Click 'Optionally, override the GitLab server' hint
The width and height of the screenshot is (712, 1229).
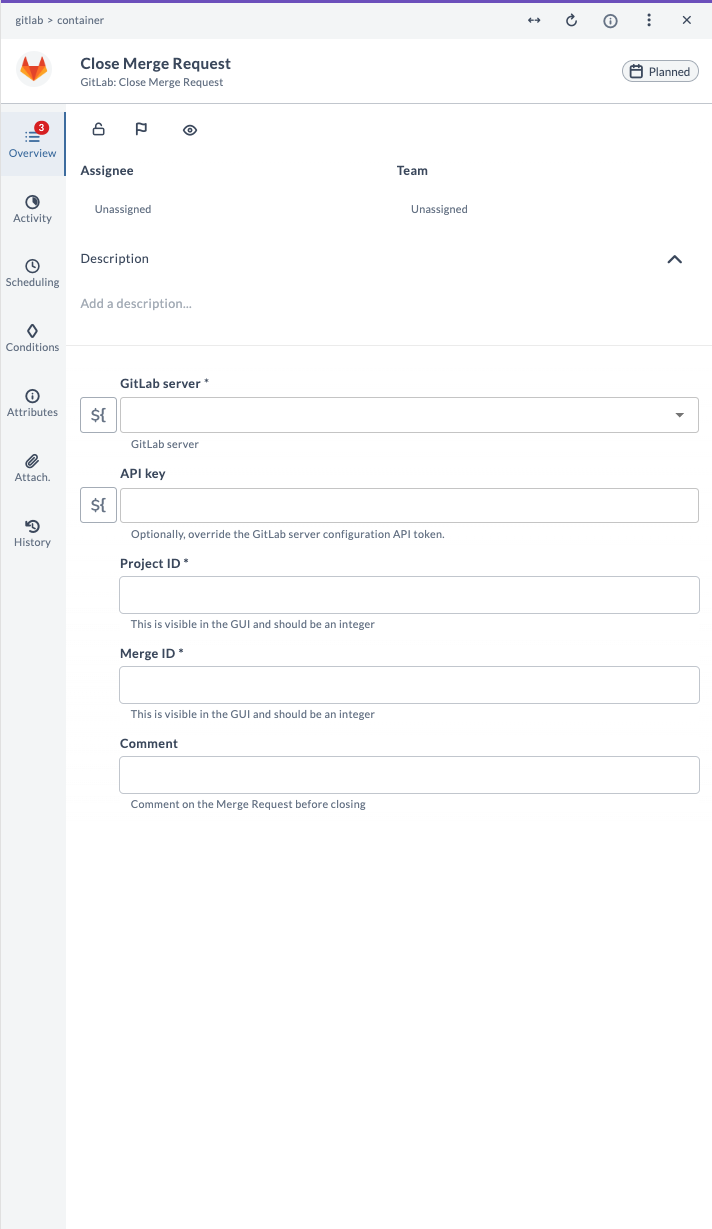pyautogui.click(x=288, y=534)
